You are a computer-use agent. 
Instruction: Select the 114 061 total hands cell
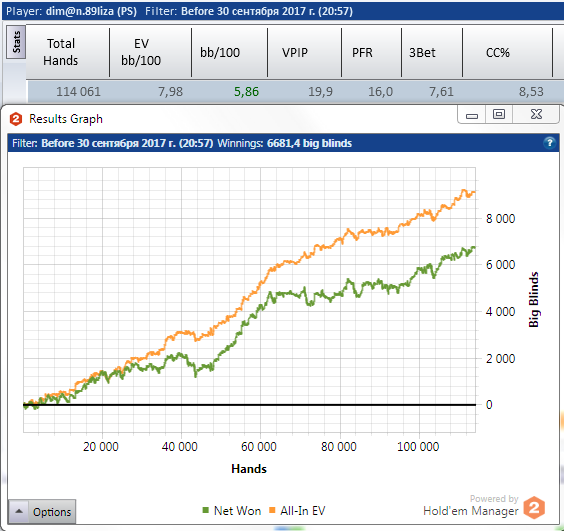78,92
